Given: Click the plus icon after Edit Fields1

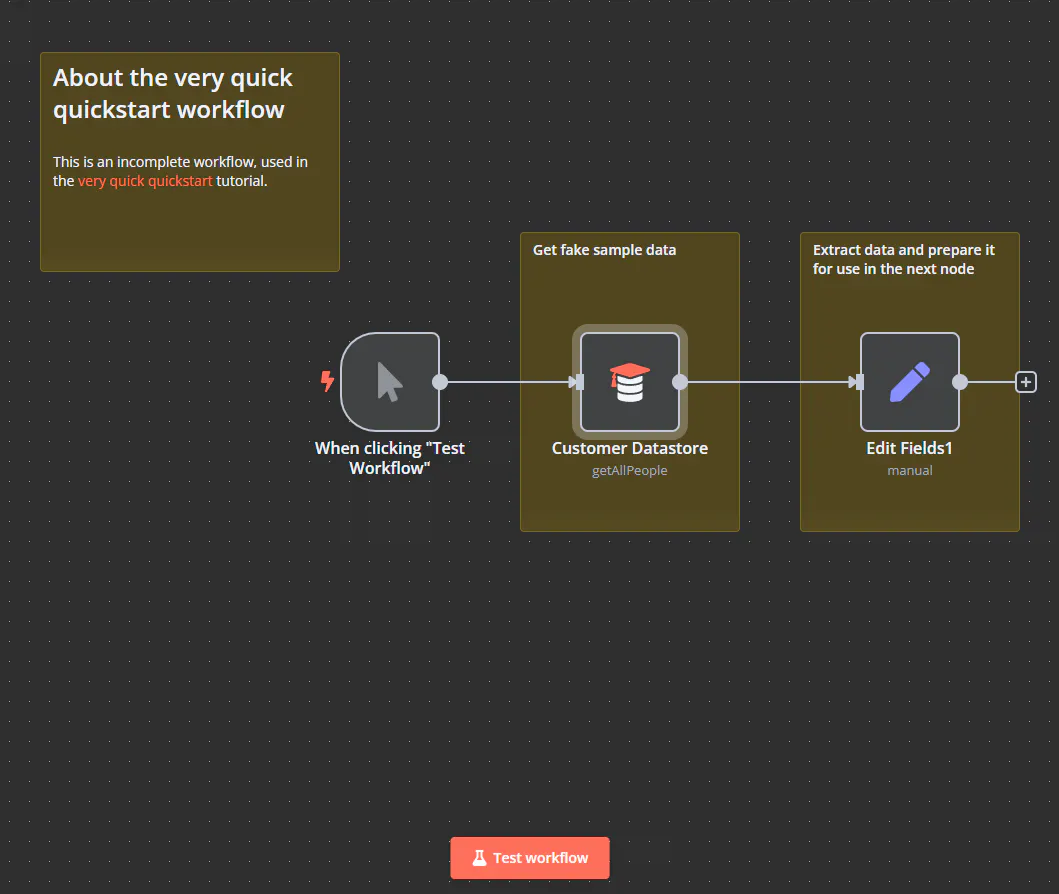Looking at the screenshot, I should [x=1026, y=382].
